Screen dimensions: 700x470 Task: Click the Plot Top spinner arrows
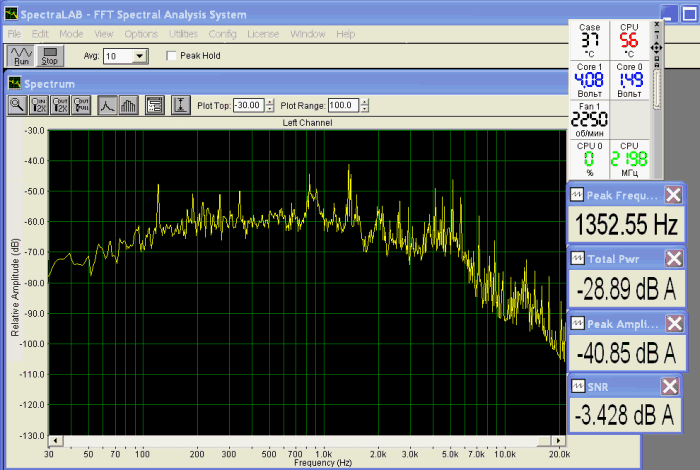tap(269, 105)
